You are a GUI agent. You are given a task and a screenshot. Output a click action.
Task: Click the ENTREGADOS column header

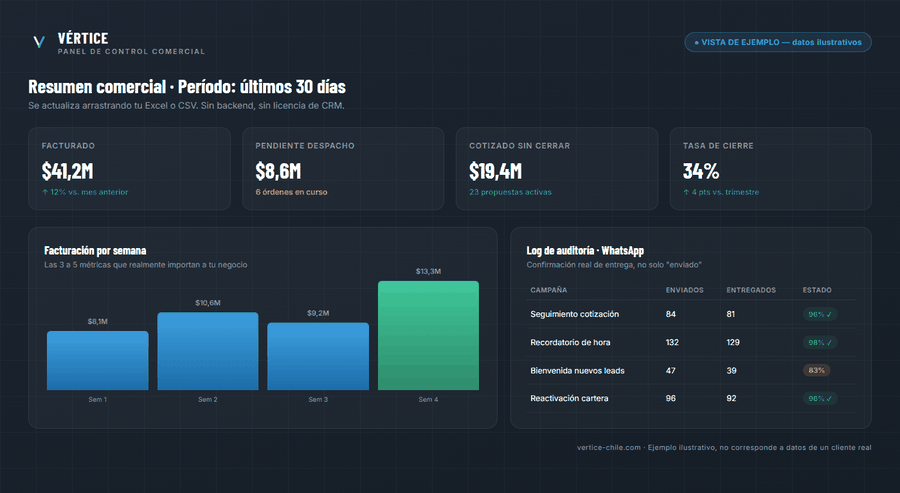click(751, 290)
